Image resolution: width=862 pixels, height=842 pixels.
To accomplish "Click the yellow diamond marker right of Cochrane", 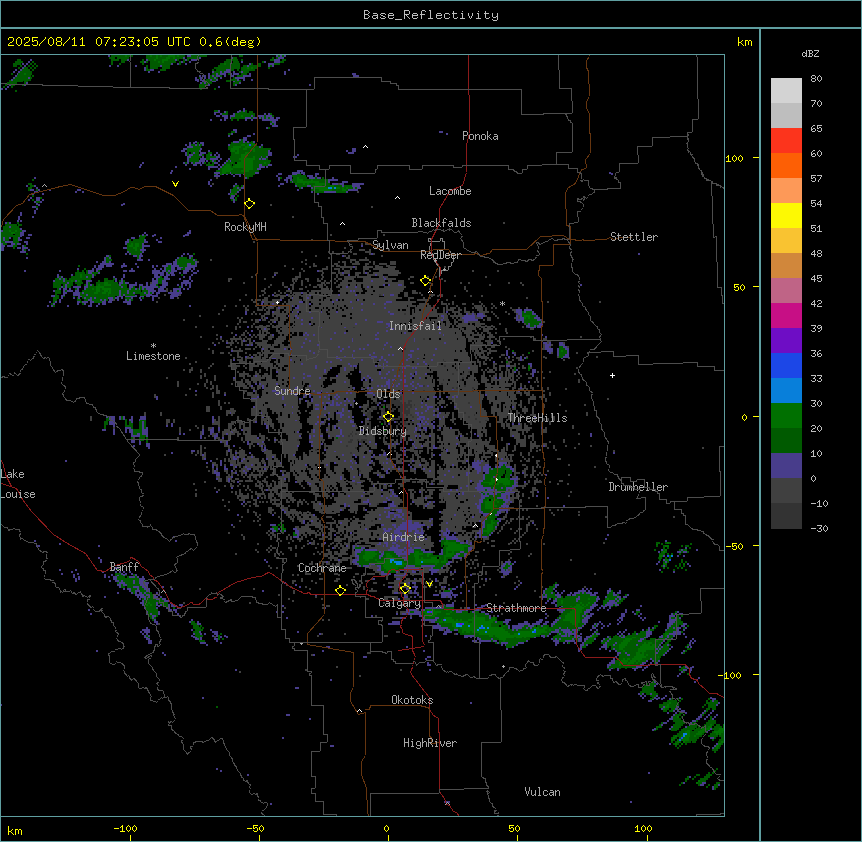I will click(340, 590).
